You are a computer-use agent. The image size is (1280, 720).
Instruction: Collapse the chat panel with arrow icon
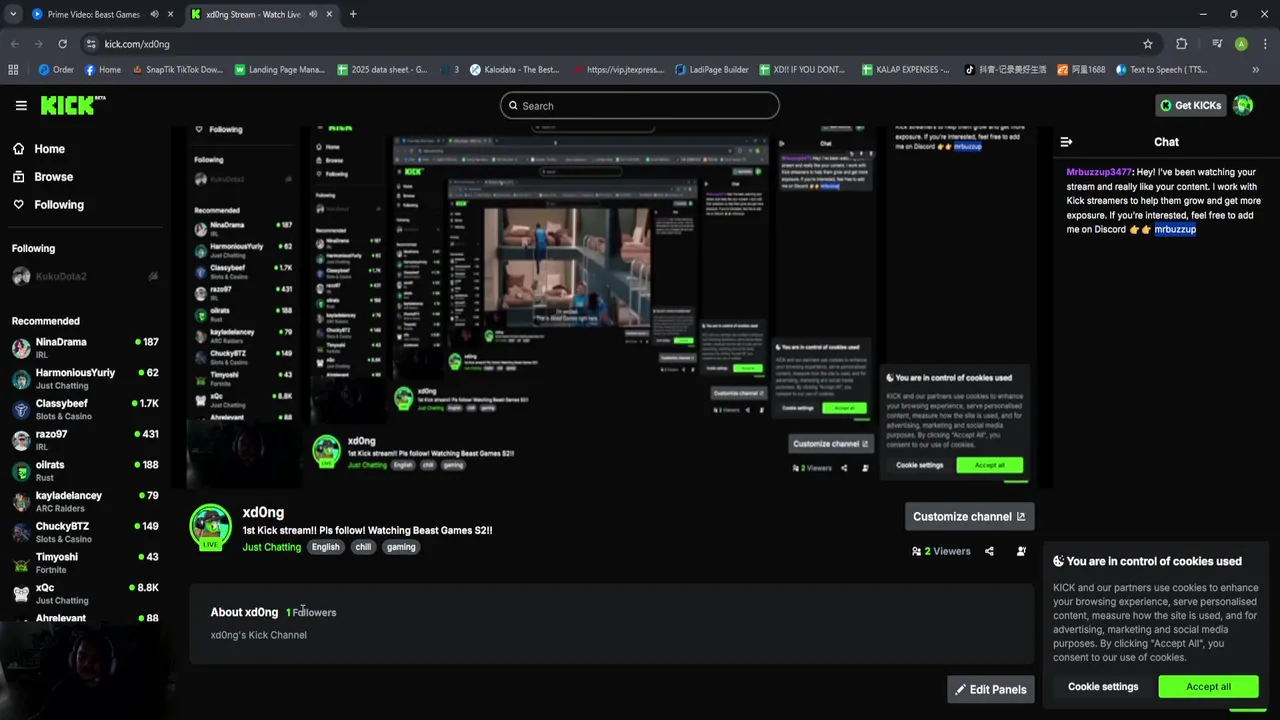click(1066, 142)
